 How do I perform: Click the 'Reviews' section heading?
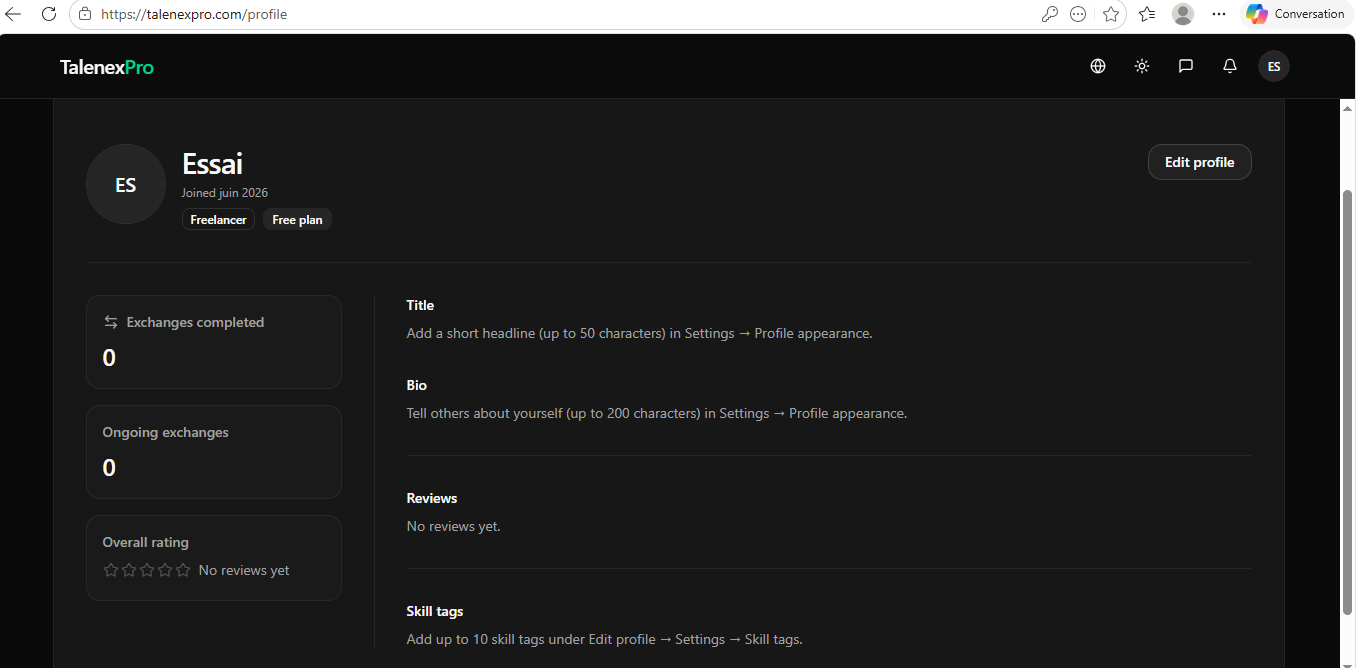[x=432, y=498]
